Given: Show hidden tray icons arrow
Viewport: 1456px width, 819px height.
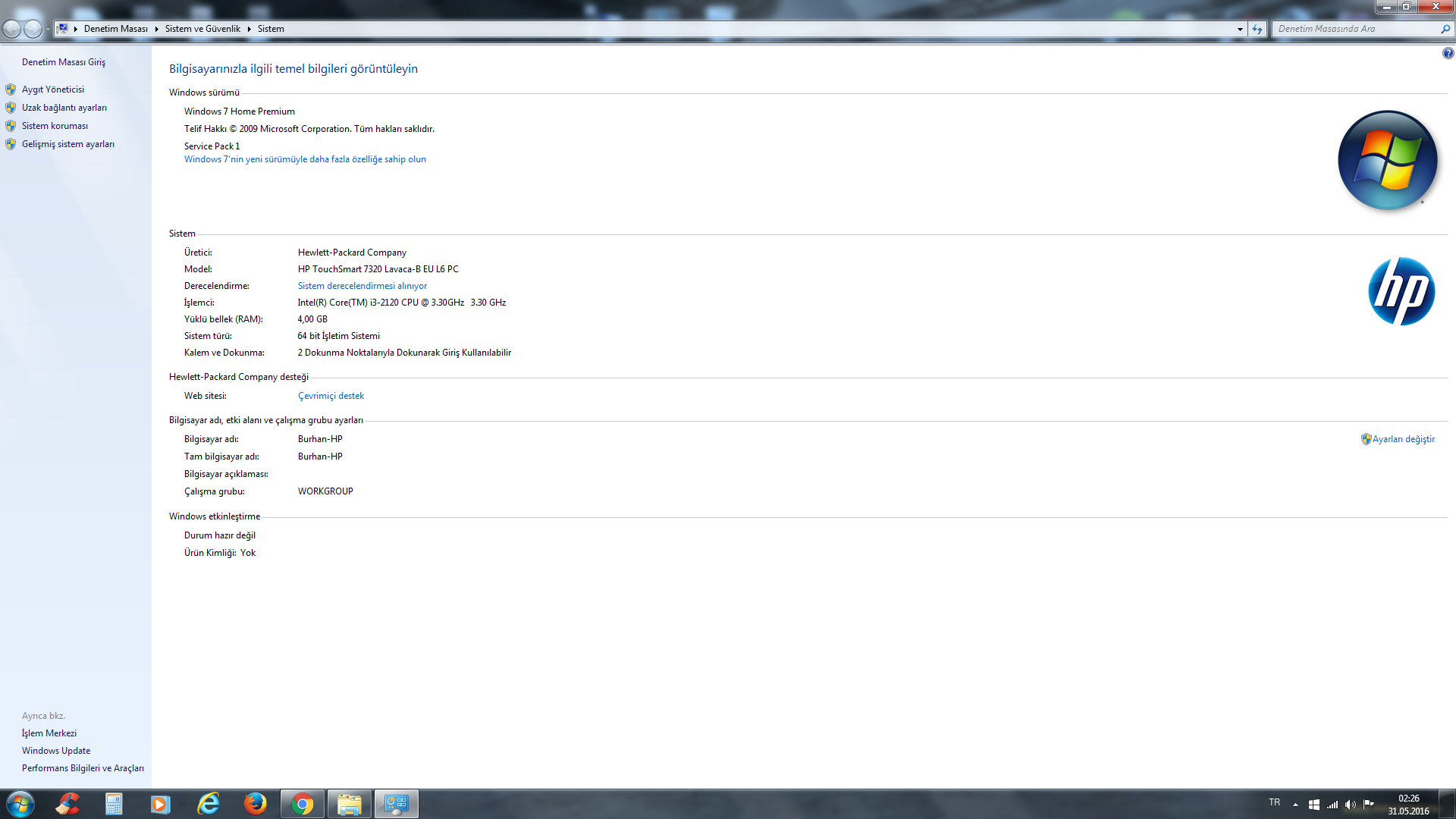Looking at the screenshot, I should point(1295,805).
